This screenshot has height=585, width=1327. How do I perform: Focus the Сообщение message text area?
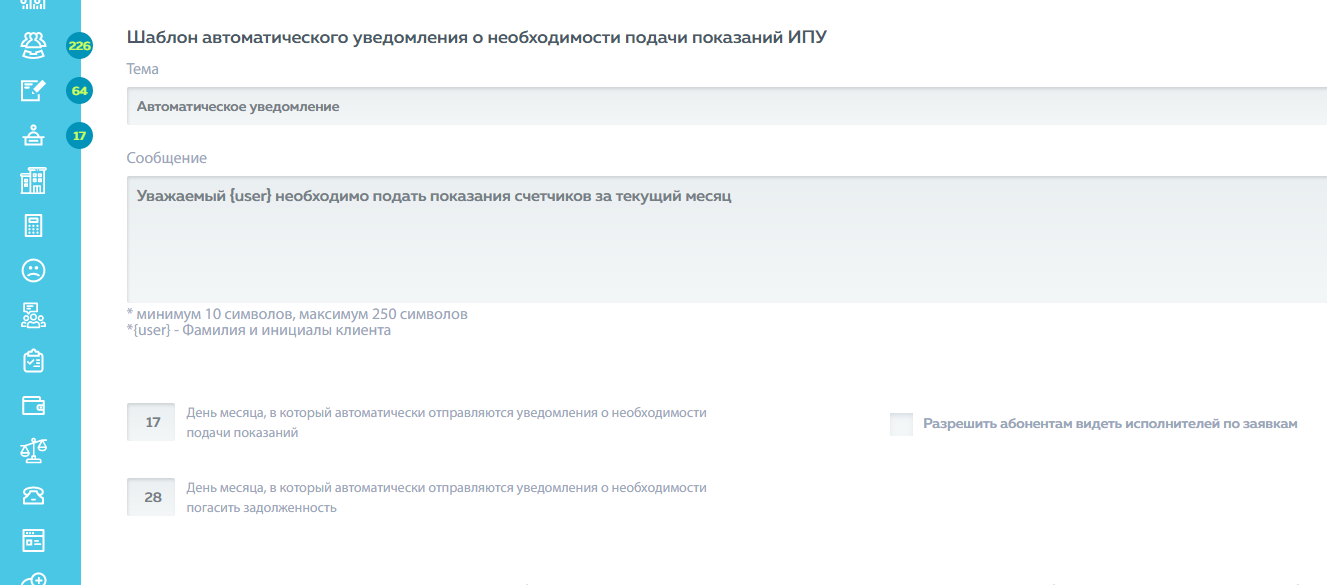click(x=727, y=240)
